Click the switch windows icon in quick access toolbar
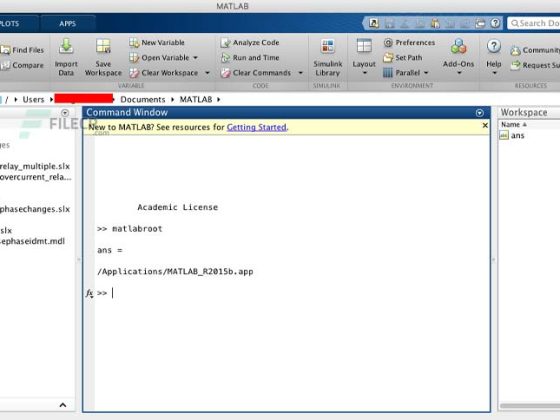 480,24
